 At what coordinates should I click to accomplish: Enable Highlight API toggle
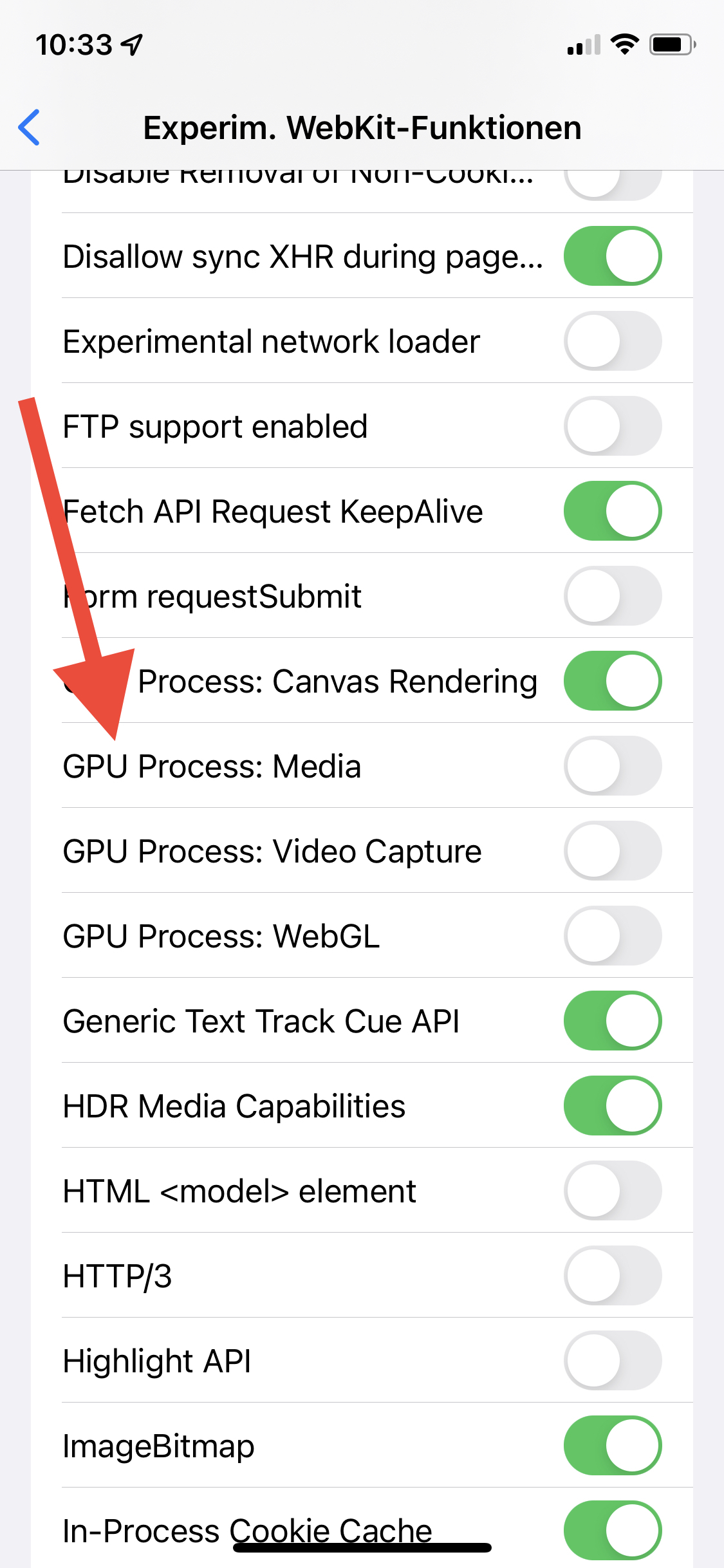(x=613, y=1361)
